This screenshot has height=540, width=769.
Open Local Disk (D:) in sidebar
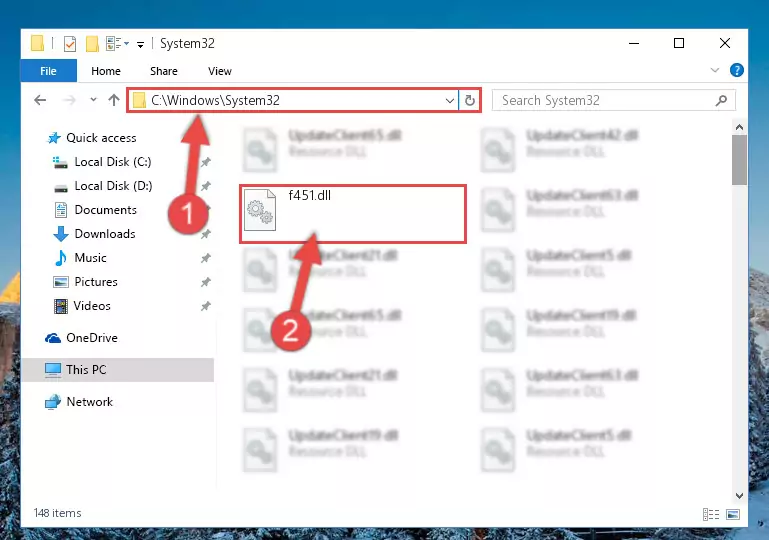(113, 186)
